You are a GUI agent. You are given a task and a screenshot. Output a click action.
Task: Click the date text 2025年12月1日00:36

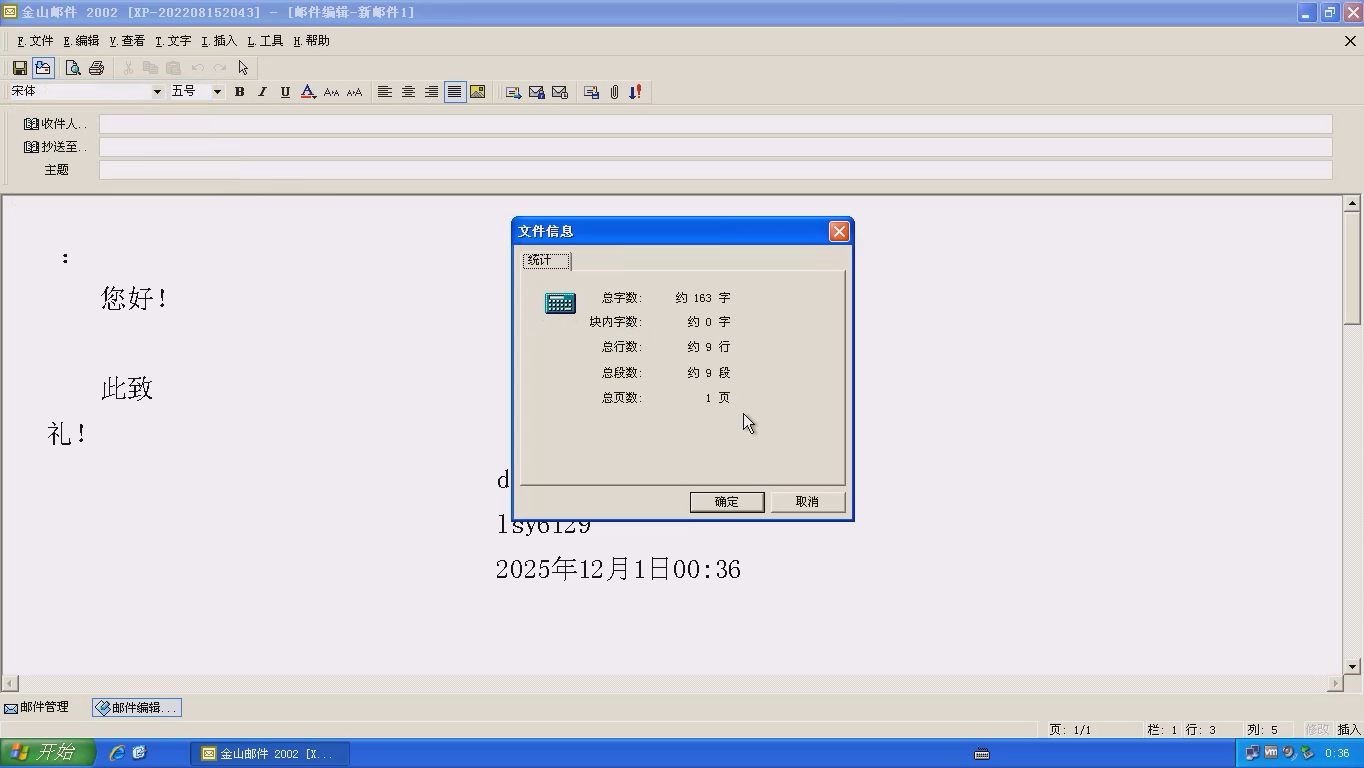[x=618, y=569]
